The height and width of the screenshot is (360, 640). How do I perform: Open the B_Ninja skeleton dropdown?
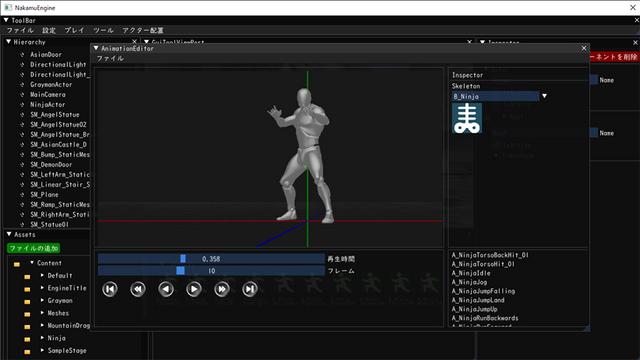tap(544, 96)
